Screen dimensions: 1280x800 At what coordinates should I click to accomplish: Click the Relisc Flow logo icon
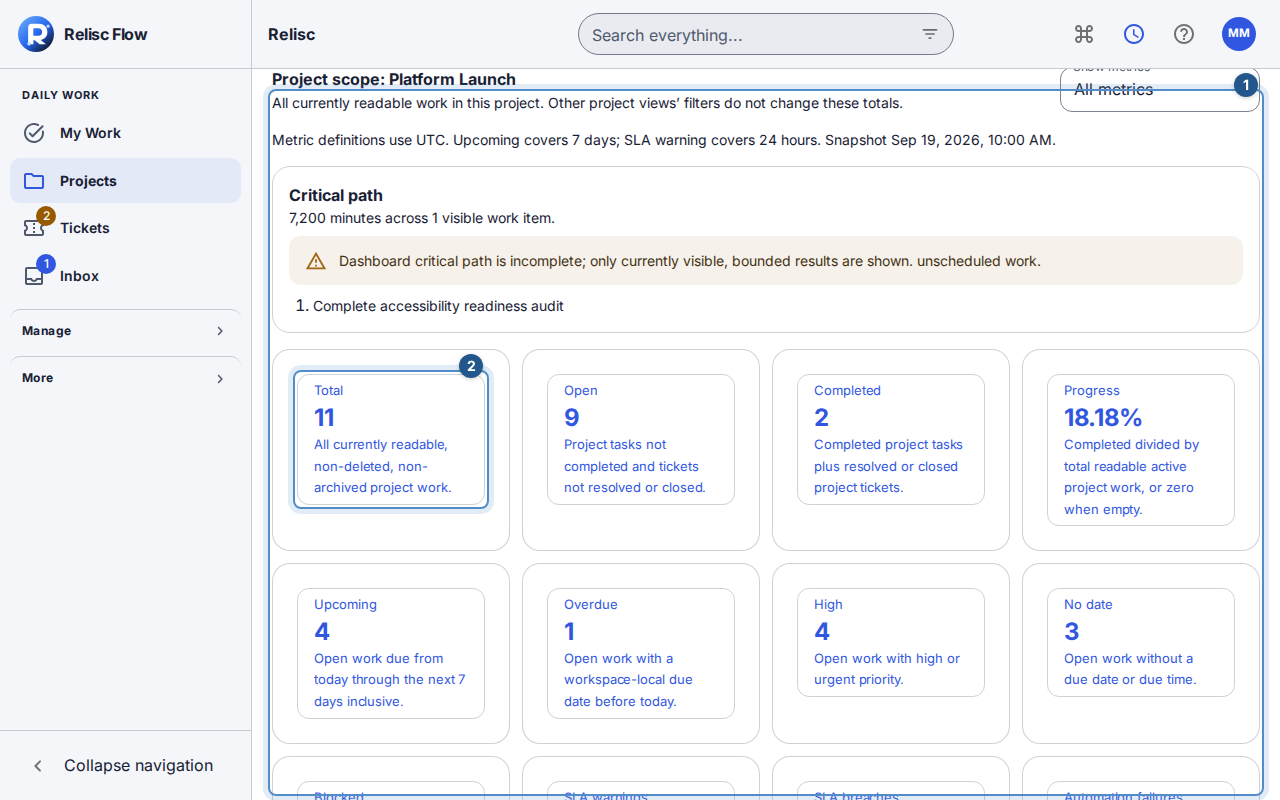35,34
